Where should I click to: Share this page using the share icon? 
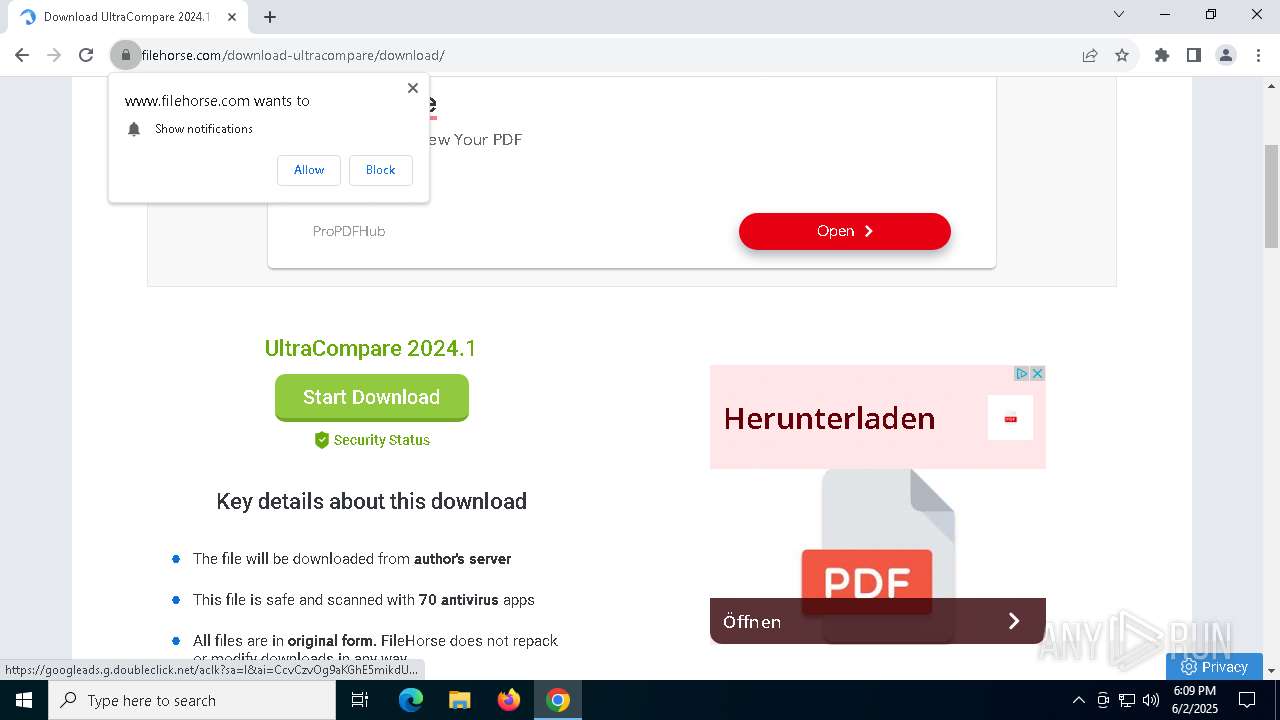[x=1090, y=55]
